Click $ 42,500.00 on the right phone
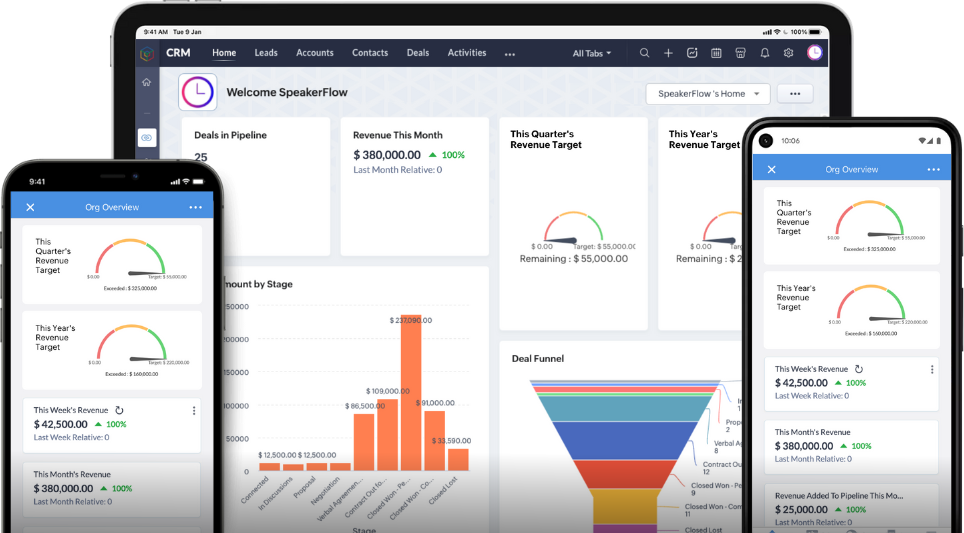964x533 pixels. 801,383
